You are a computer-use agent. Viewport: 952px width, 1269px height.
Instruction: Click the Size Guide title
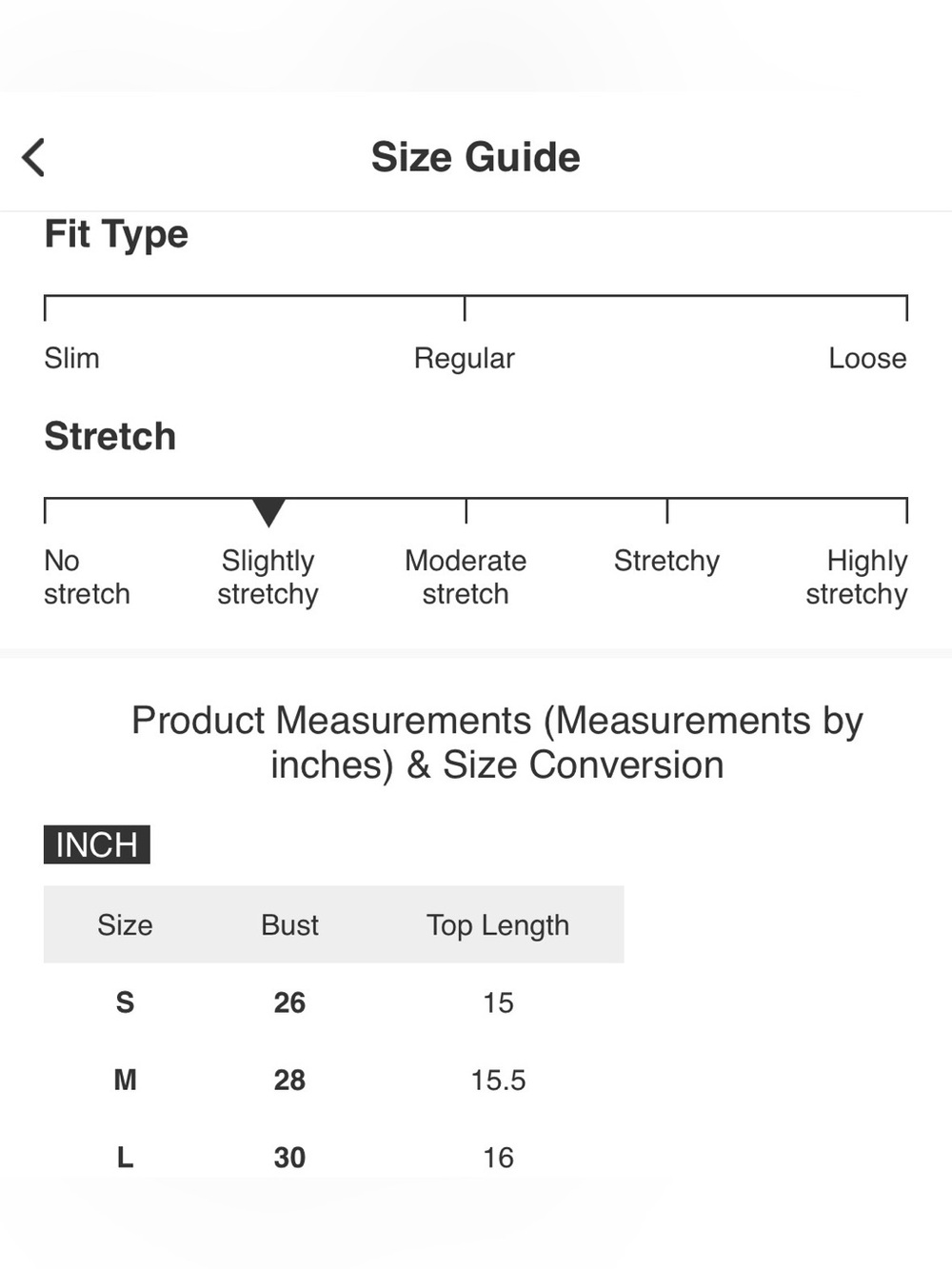[475, 157]
